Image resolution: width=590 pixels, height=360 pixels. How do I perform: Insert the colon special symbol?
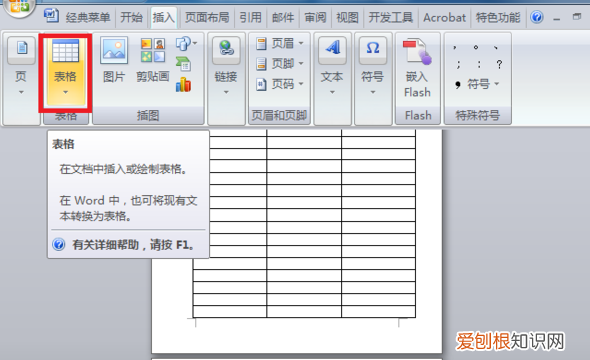(x=479, y=64)
